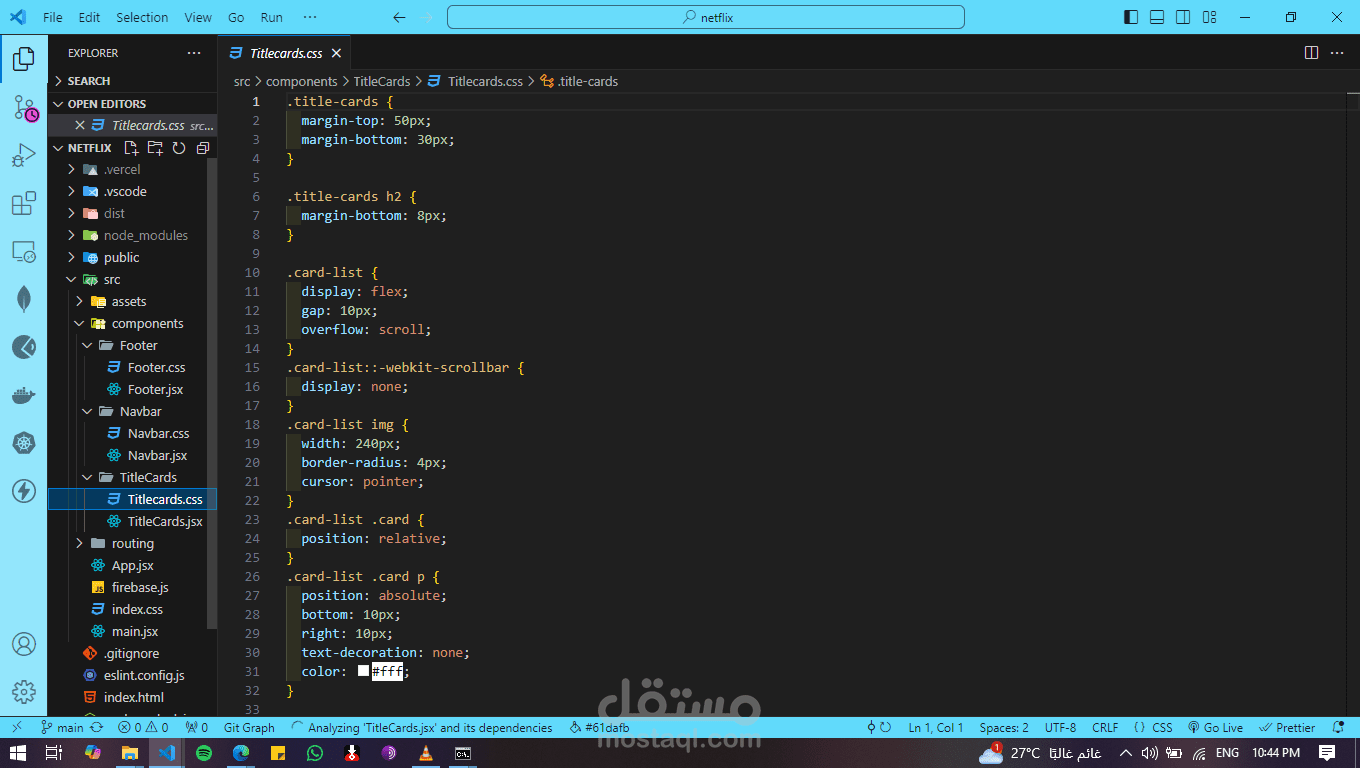Toggle the secondary side bar visibility

(1183, 17)
